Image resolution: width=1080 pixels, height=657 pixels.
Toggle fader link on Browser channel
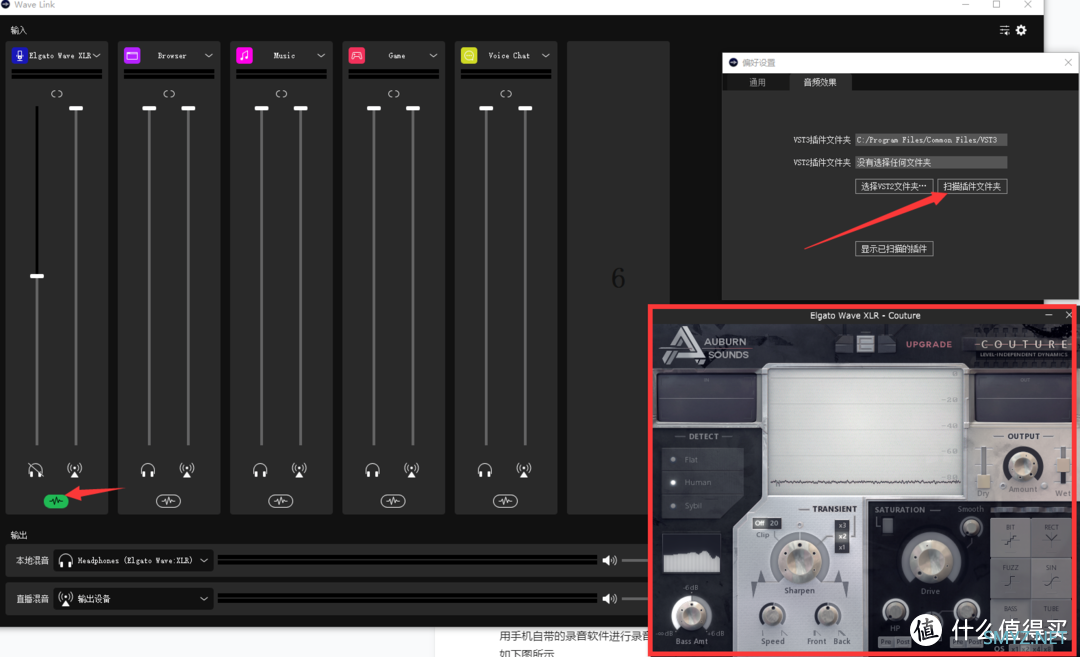pyautogui.click(x=169, y=94)
